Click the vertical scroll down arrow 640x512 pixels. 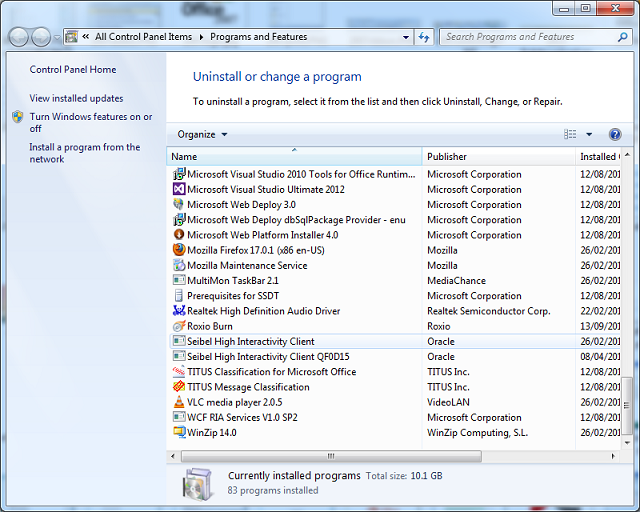click(627, 443)
